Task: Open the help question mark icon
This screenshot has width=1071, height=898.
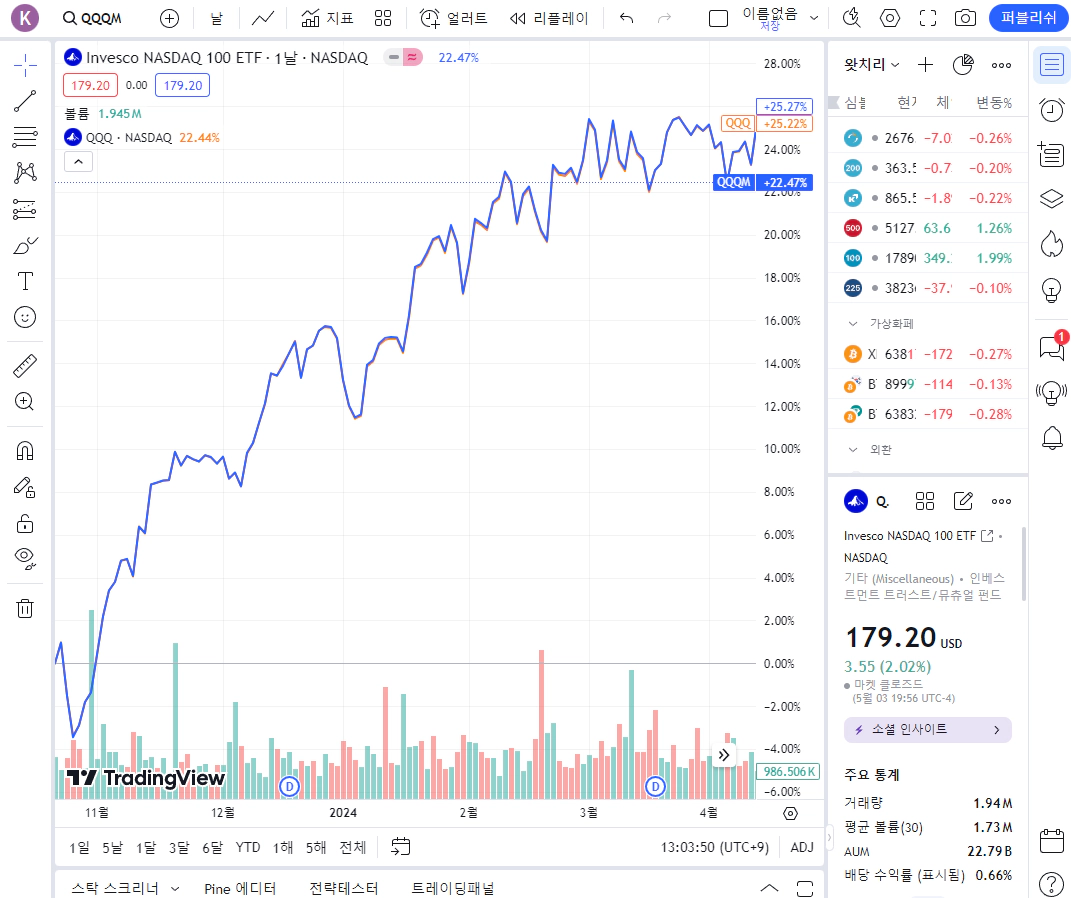Action: click(1051, 884)
